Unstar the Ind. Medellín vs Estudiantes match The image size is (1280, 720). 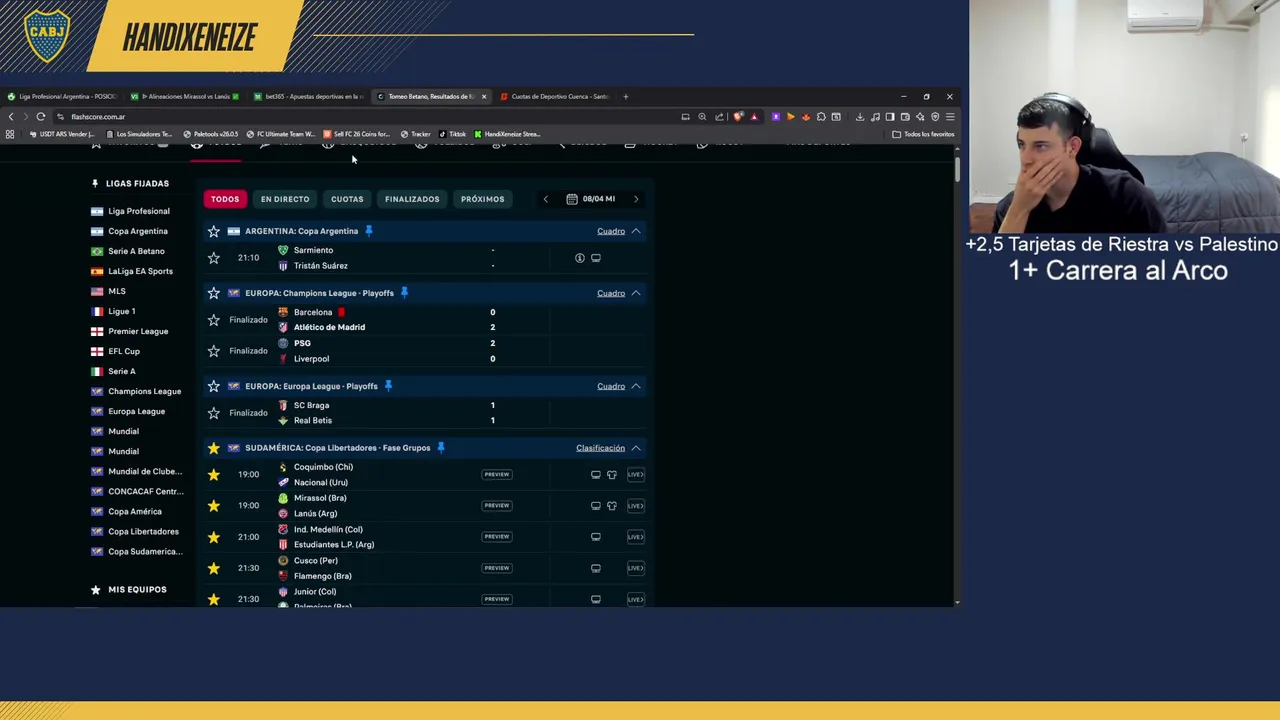pyautogui.click(x=213, y=537)
